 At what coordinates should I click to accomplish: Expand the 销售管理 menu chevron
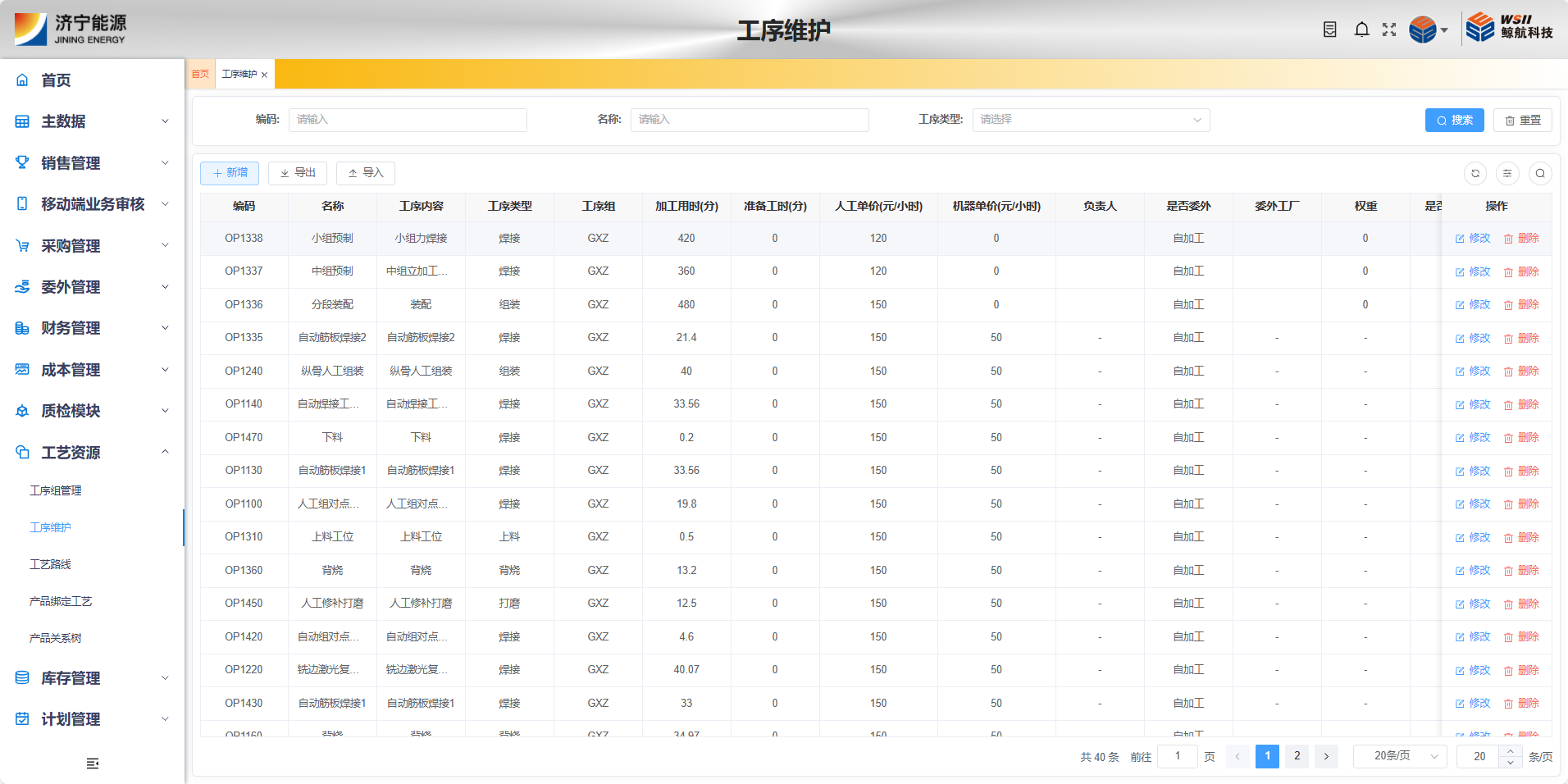(165, 162)
